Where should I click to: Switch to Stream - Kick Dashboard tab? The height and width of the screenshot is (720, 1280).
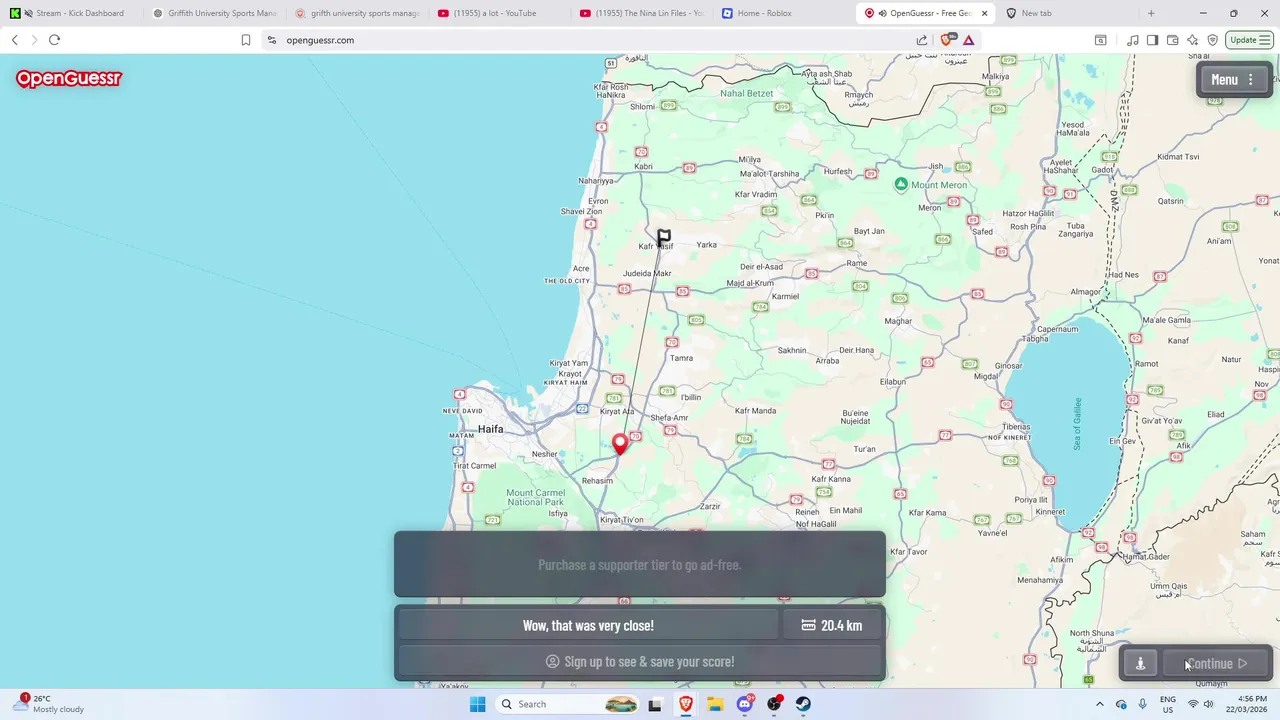pyautogui.click(x=71, y=13)
